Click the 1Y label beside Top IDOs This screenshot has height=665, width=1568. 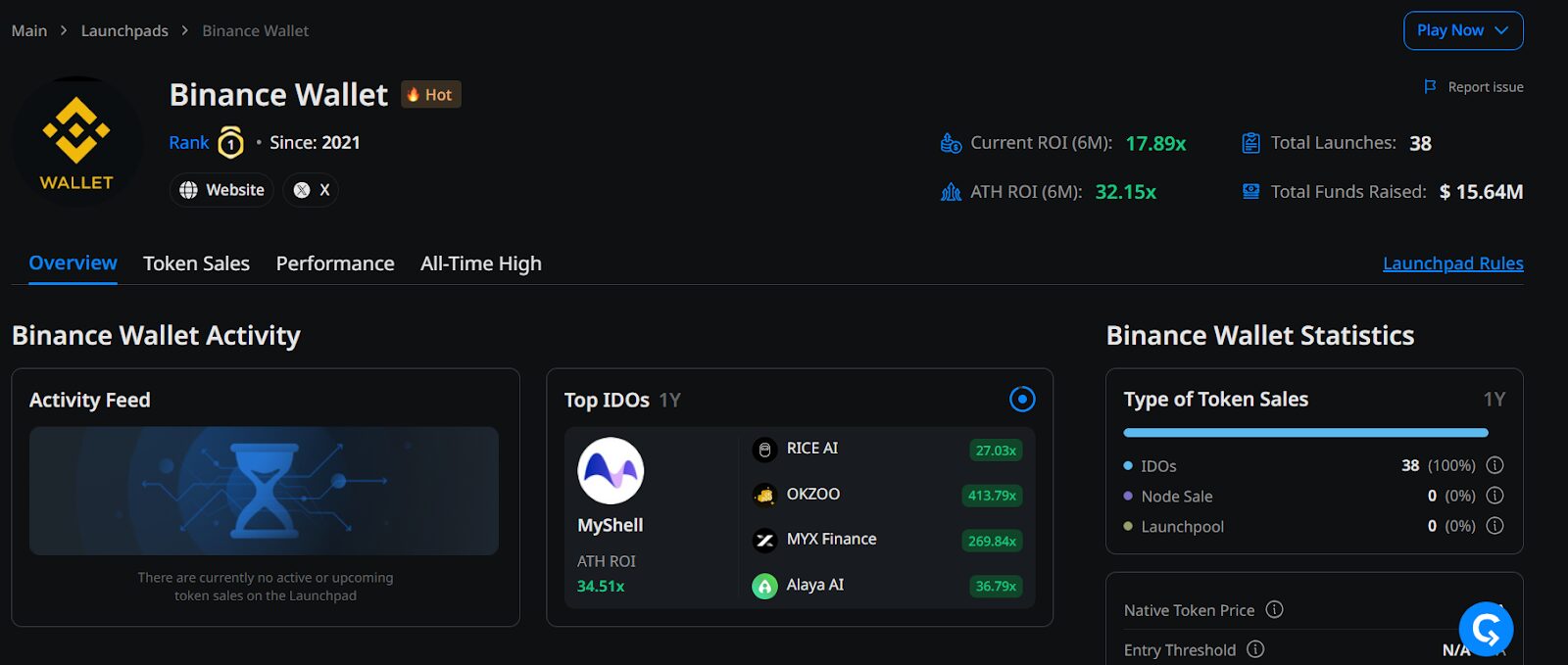click(x=669, y=400)
